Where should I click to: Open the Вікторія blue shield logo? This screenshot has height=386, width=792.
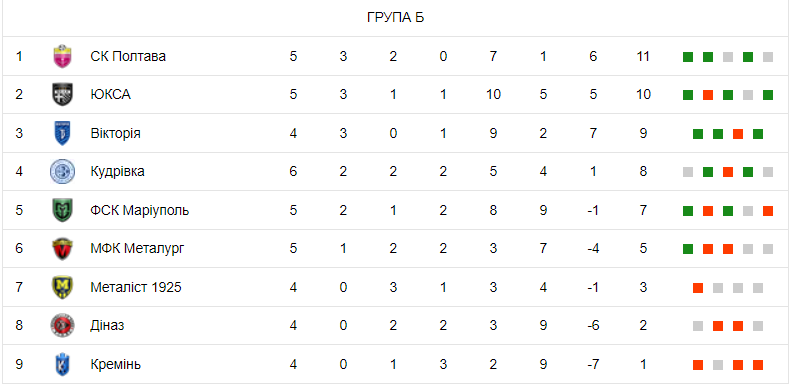click(63, 133)
